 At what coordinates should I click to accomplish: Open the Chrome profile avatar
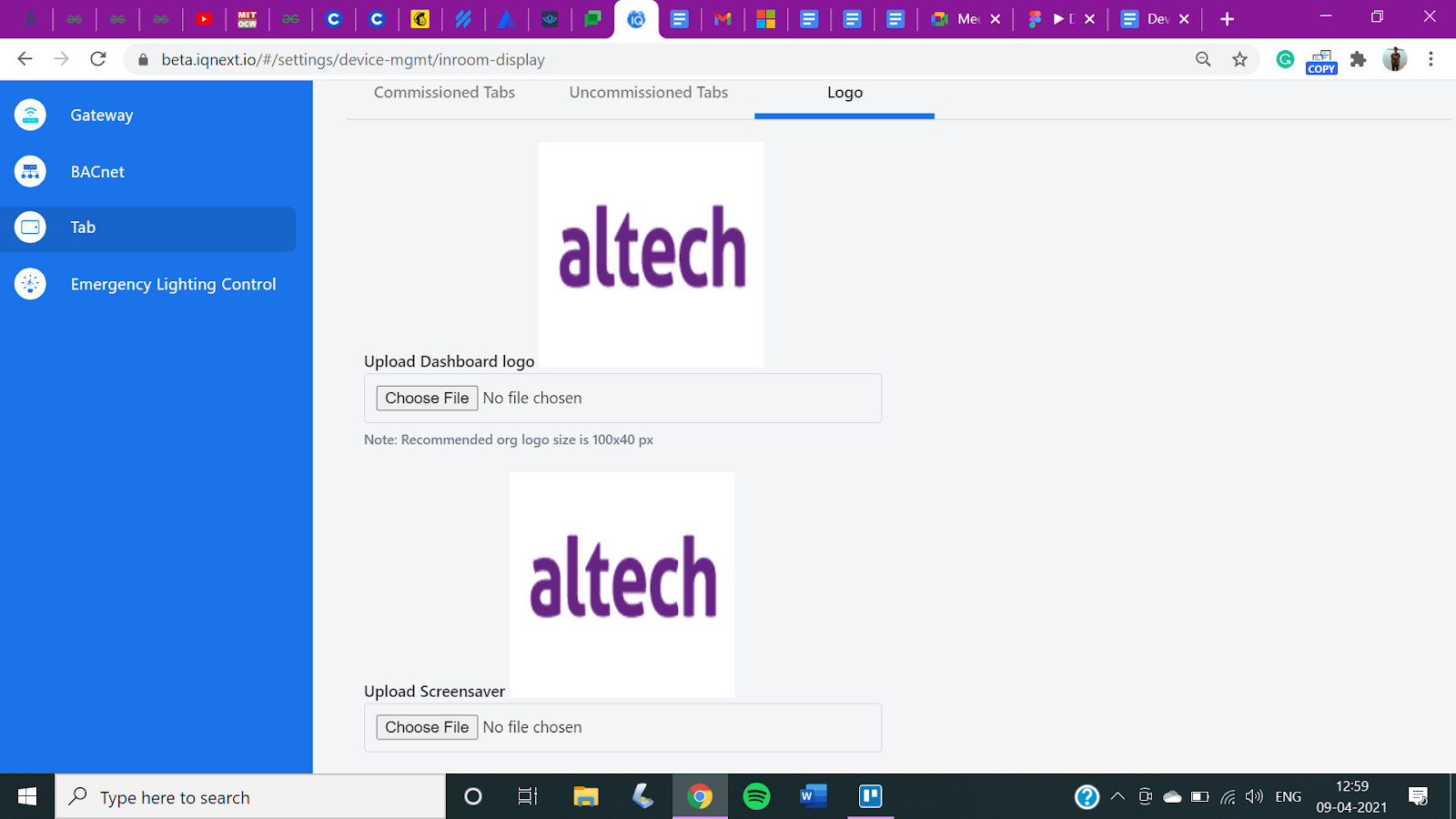(1394, 59)
